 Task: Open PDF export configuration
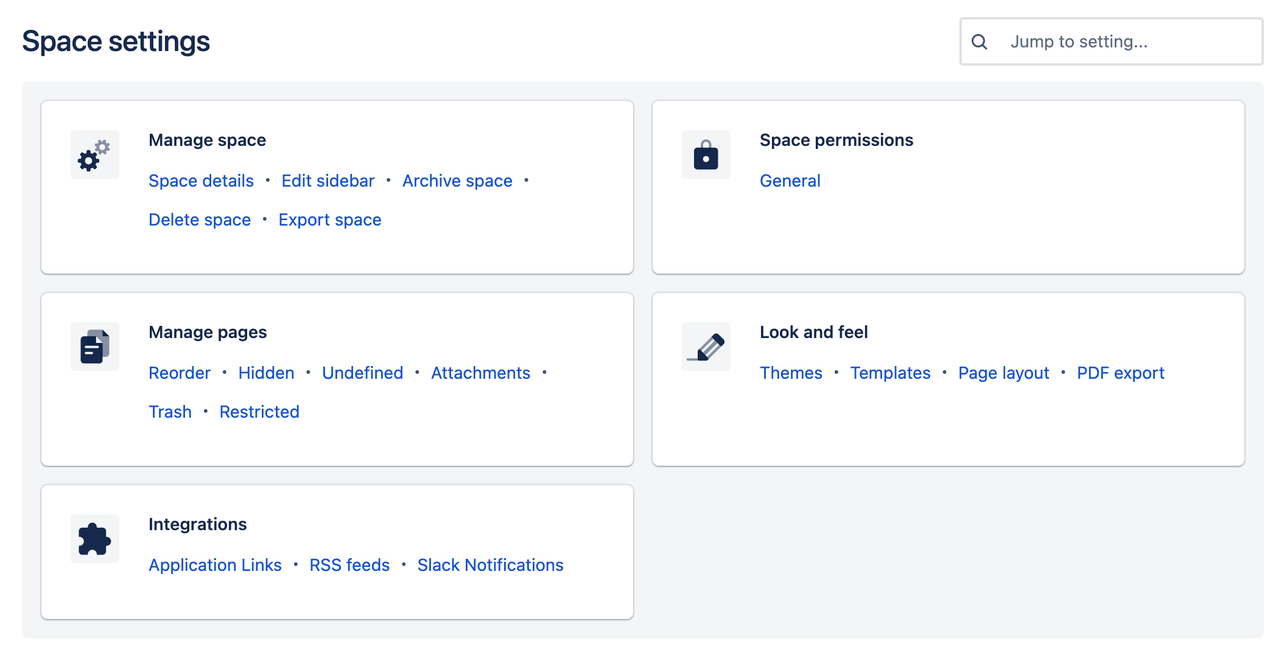1120,372
